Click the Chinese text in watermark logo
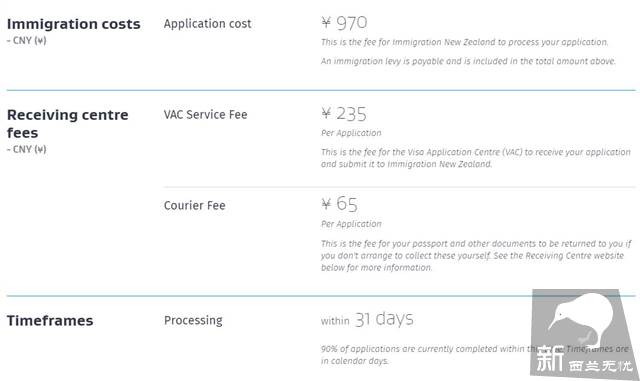 584,360
